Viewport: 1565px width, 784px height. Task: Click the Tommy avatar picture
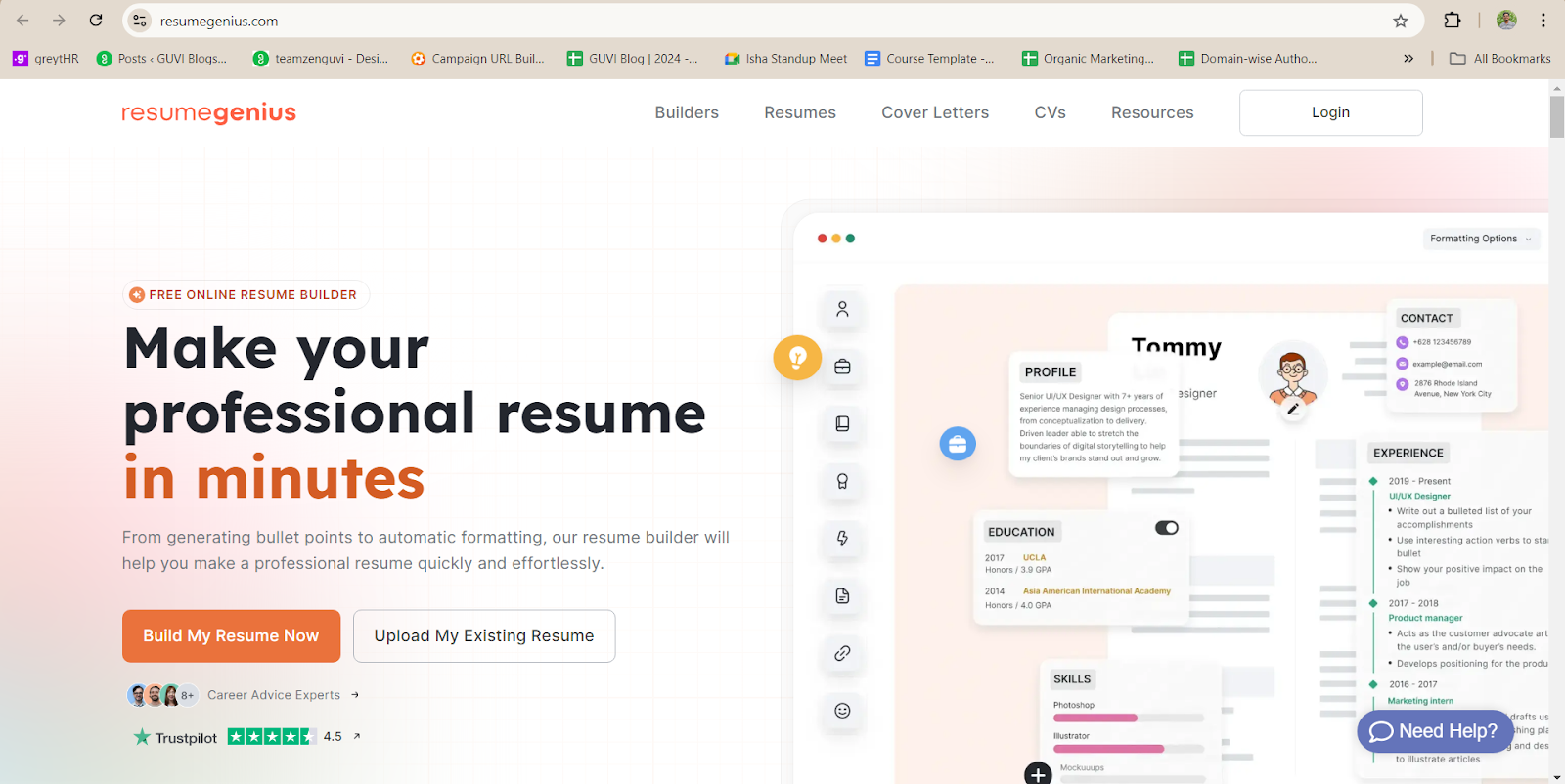click(1293, 375)
